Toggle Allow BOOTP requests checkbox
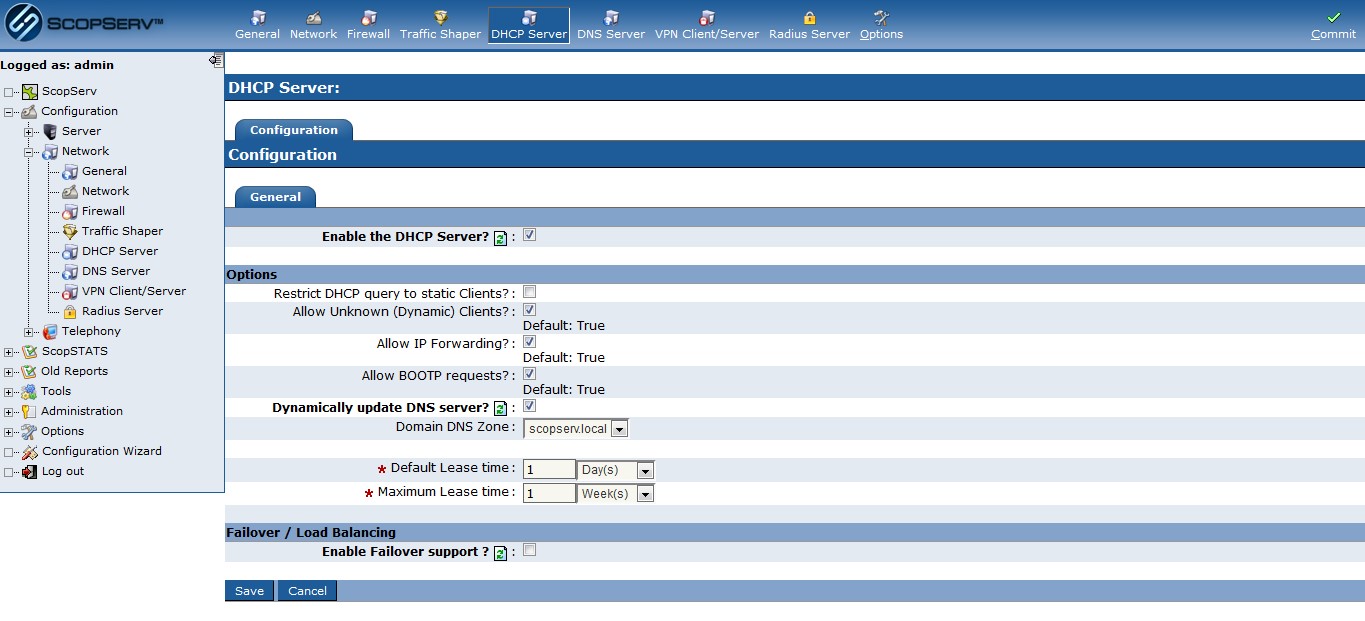Screen dimensions: 1365x621 [530, 374]
